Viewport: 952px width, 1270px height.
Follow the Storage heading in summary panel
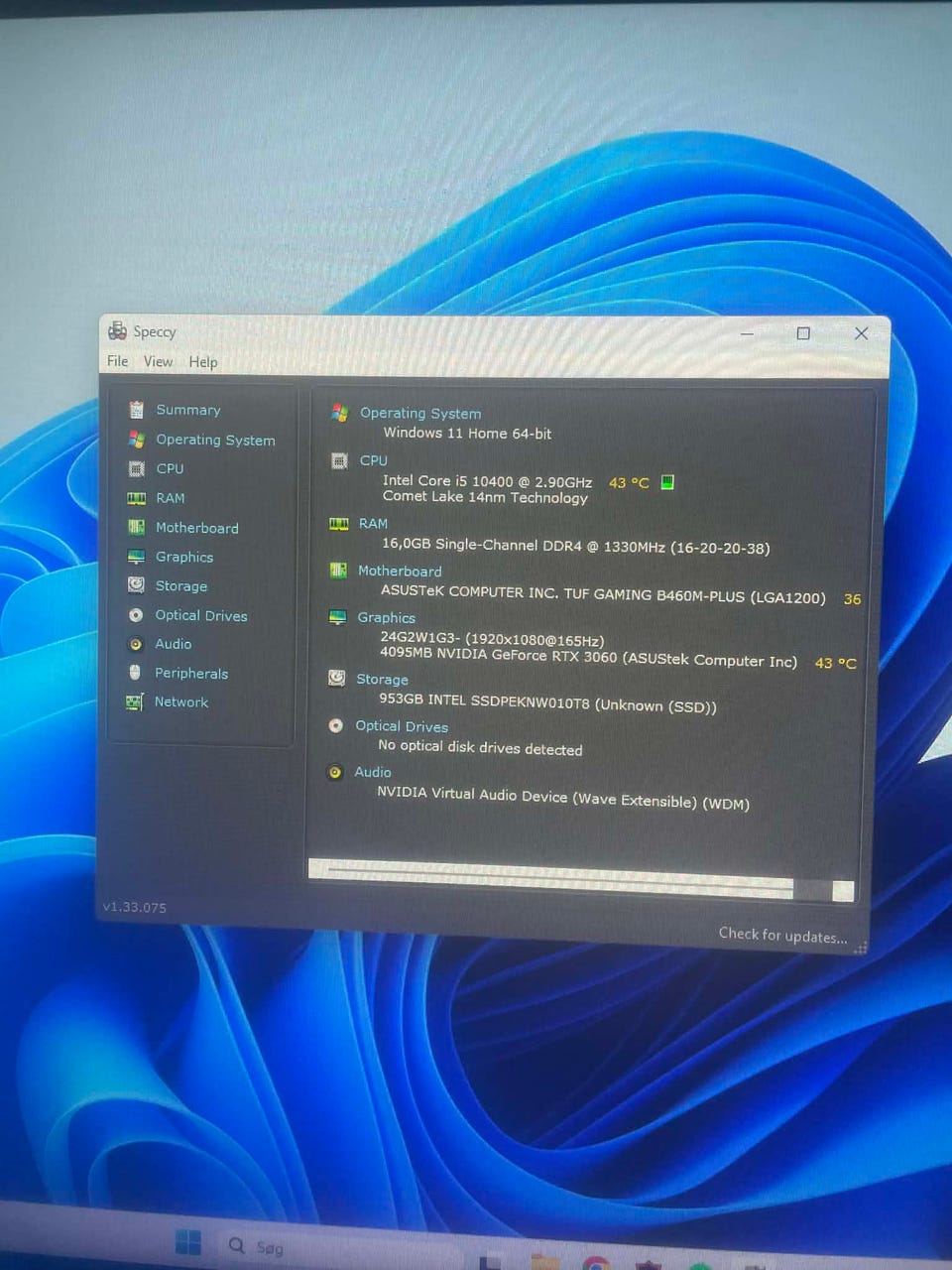[382, 680]
